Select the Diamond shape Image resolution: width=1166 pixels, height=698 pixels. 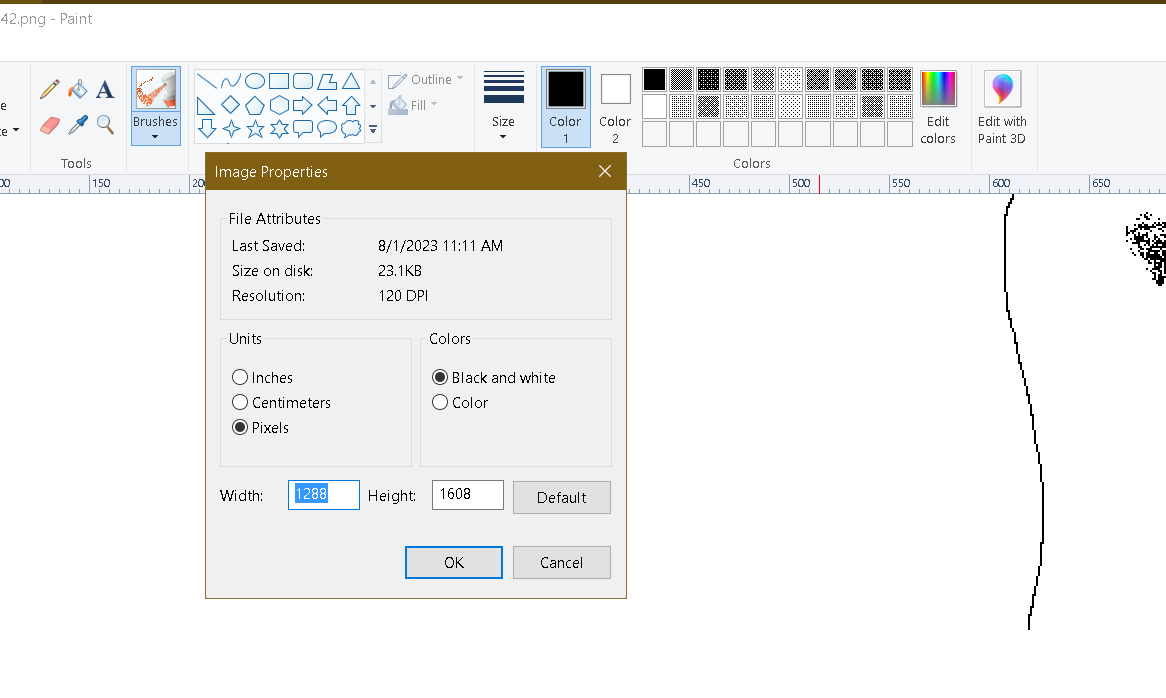coord(231,105)
